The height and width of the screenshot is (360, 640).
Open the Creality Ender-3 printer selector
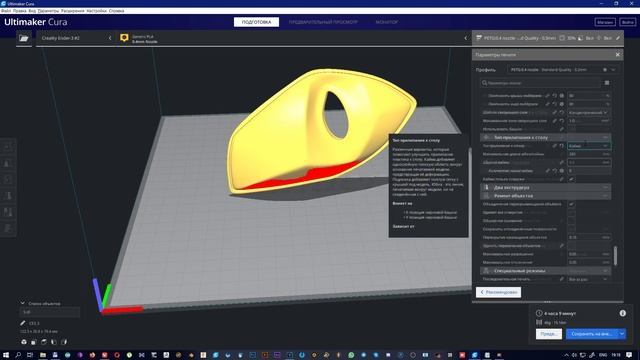[x=76, y=38]
